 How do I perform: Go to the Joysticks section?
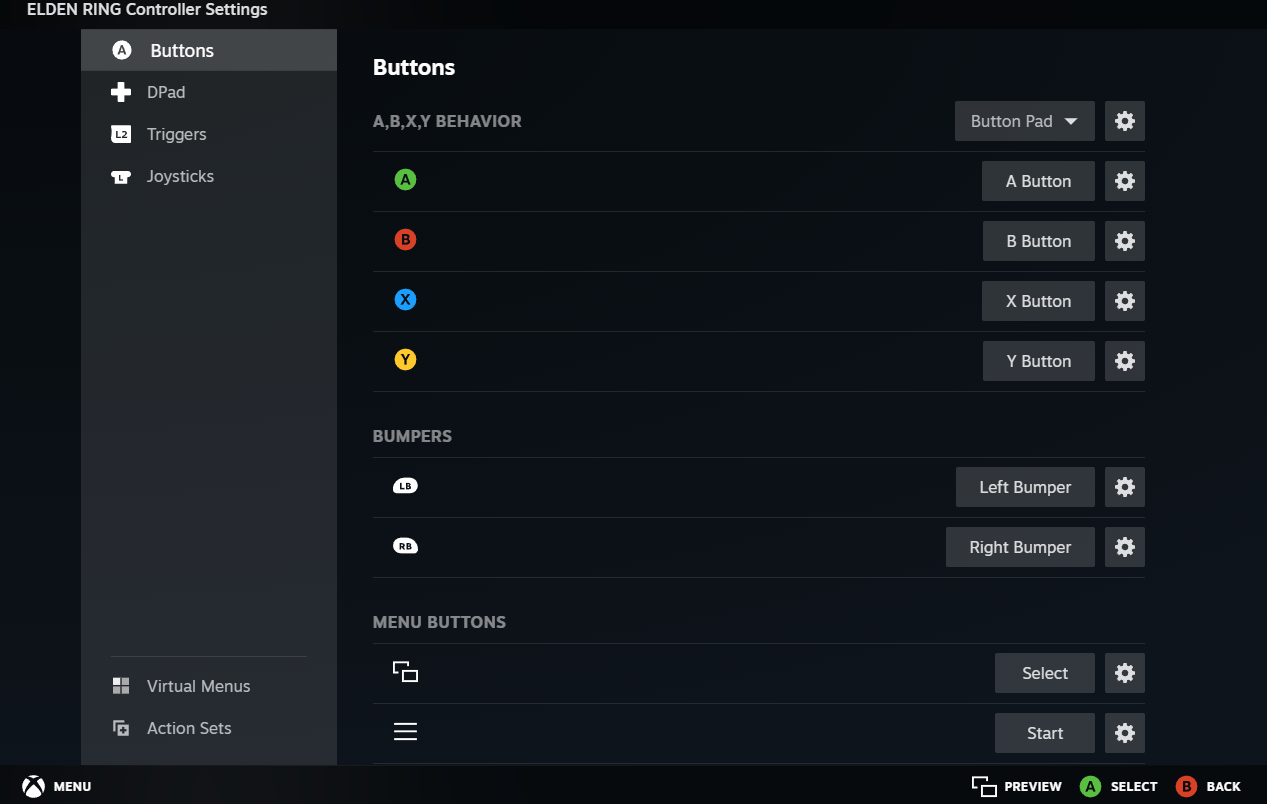click(180, 176)
